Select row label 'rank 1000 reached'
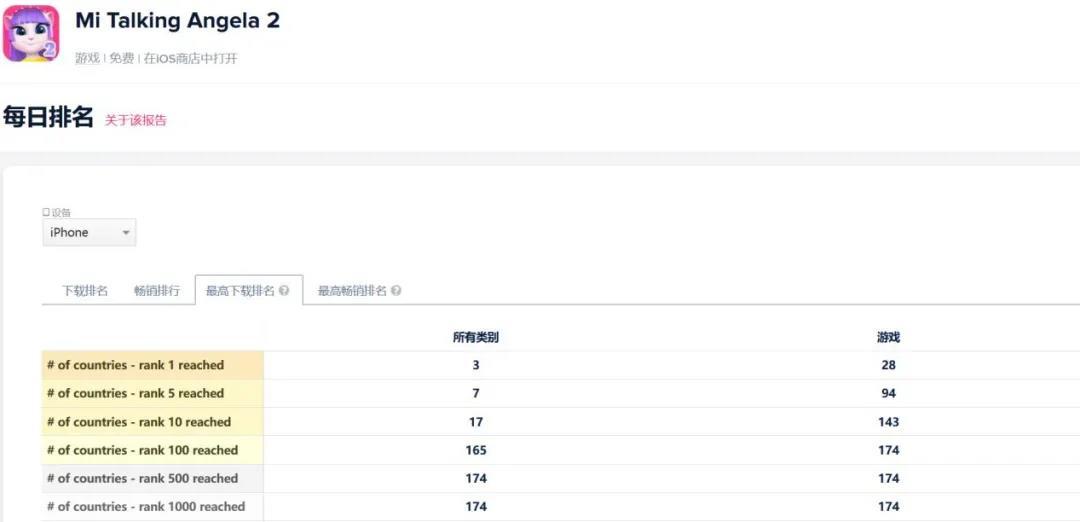Viewport: 1080px width, 522px height. [x=152, y=506]
